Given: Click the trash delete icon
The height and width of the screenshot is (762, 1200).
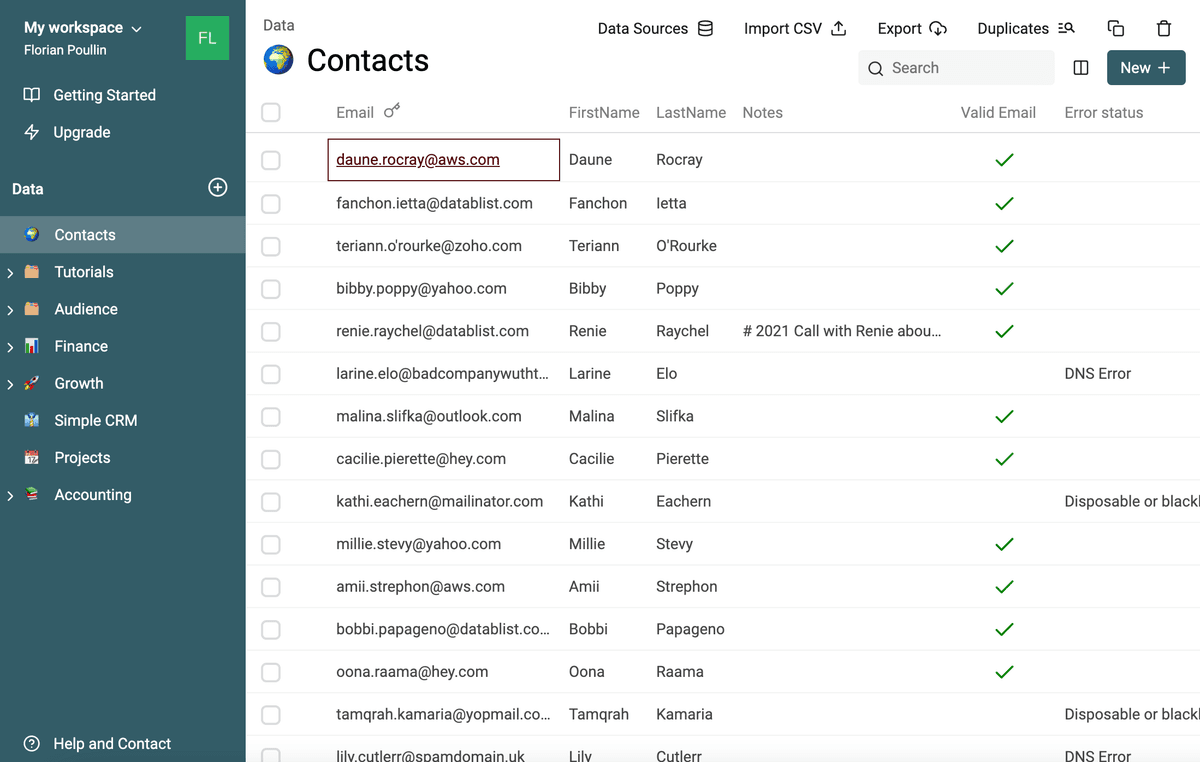Looking at the screenshot, I should (1164, 29).
